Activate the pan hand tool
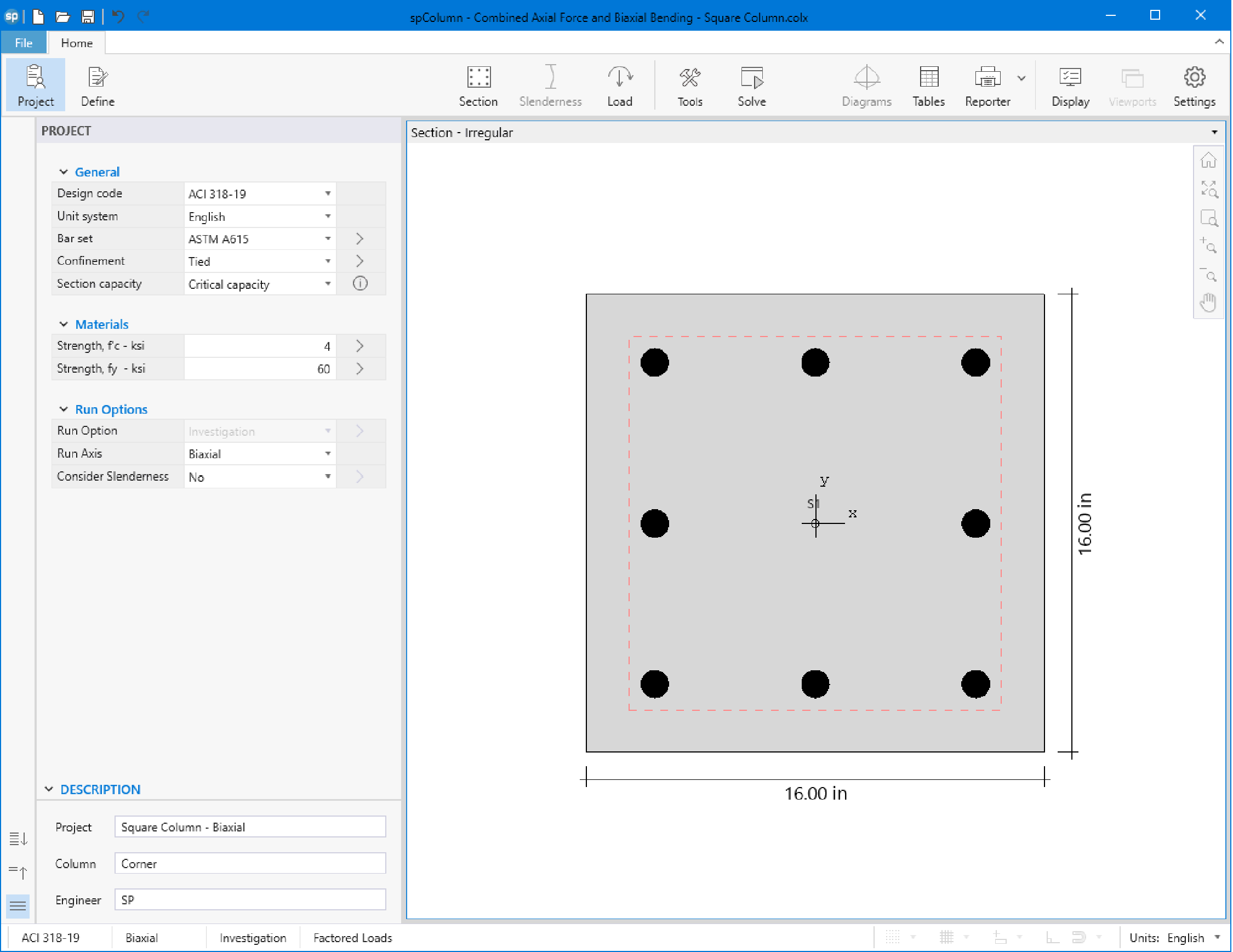 (1208, 303)
